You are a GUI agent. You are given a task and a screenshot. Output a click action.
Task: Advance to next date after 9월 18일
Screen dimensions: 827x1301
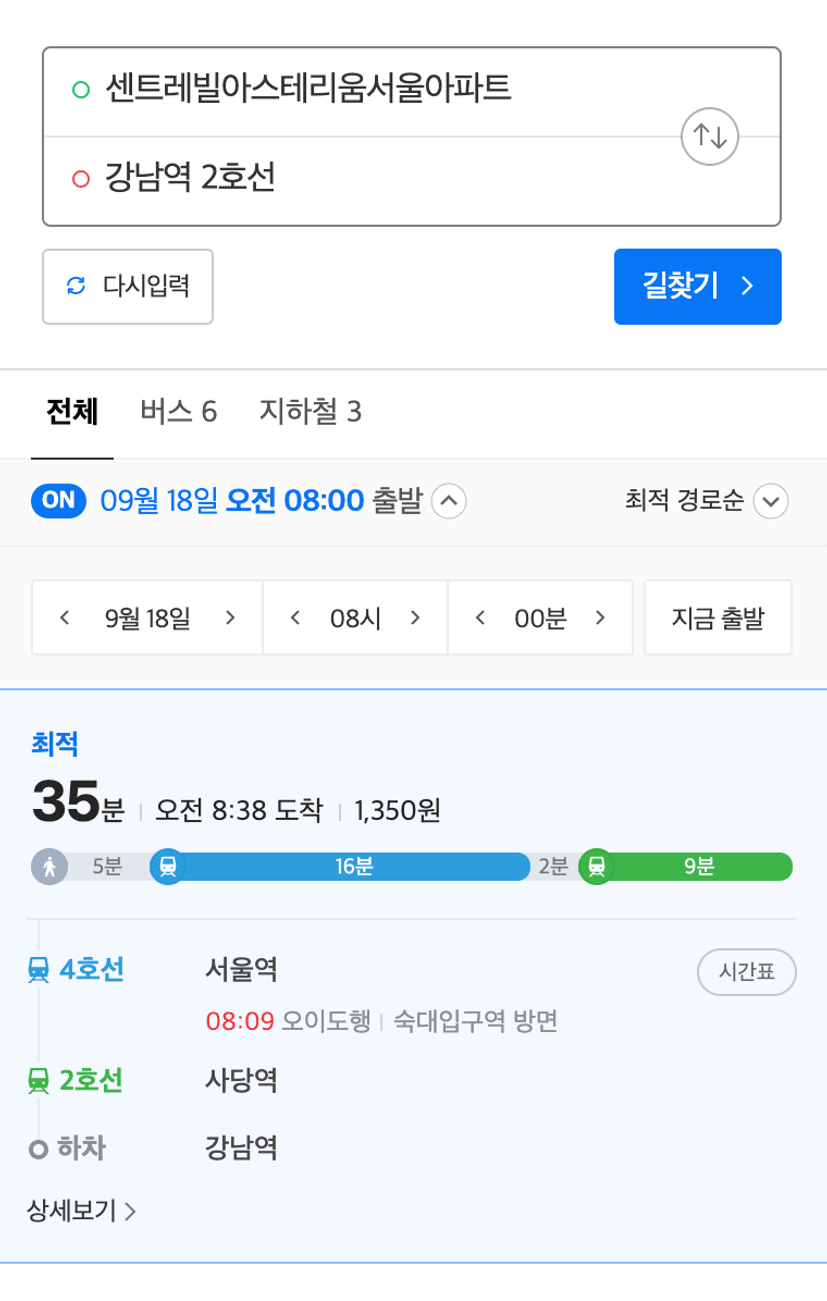tap(230, 618)
